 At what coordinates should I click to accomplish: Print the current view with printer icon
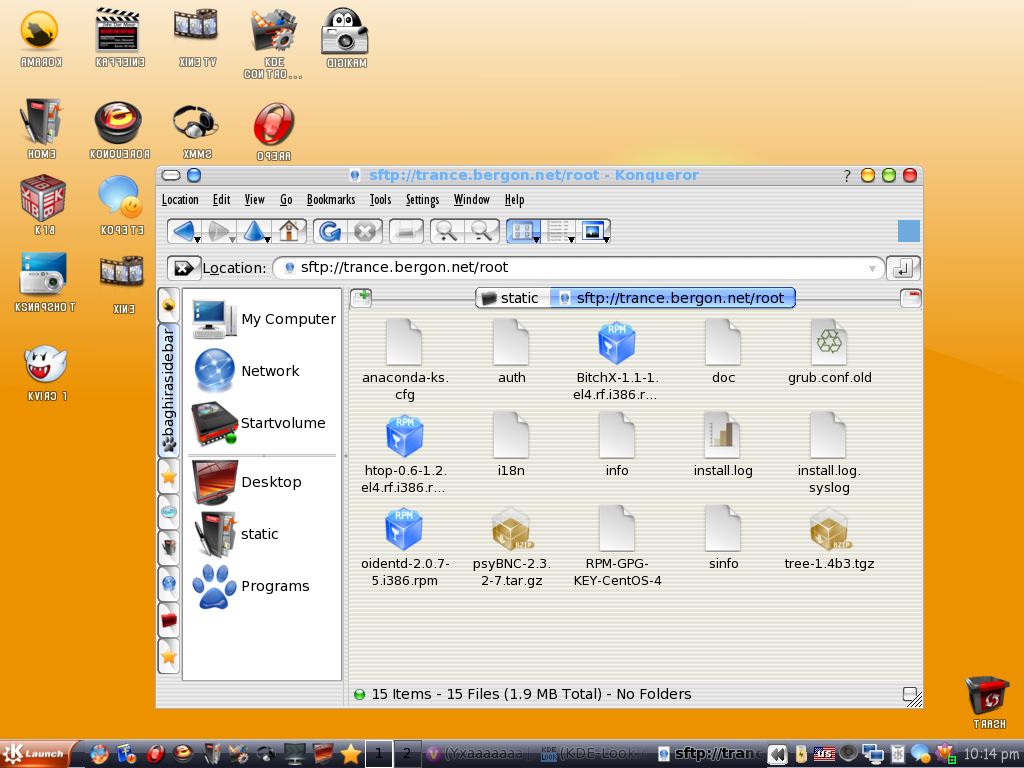pos(406,231)
